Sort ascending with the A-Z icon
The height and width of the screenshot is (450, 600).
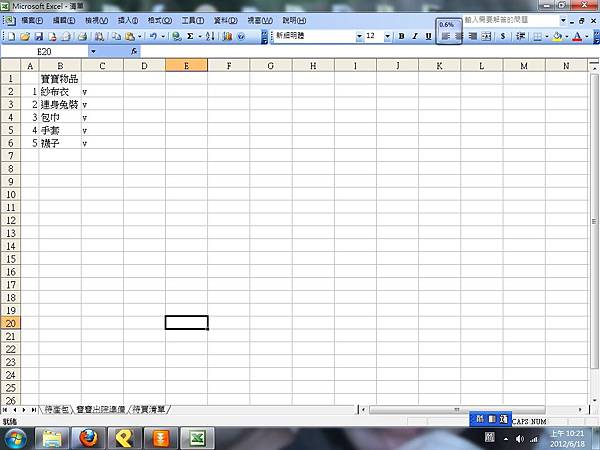coord(210,36)
